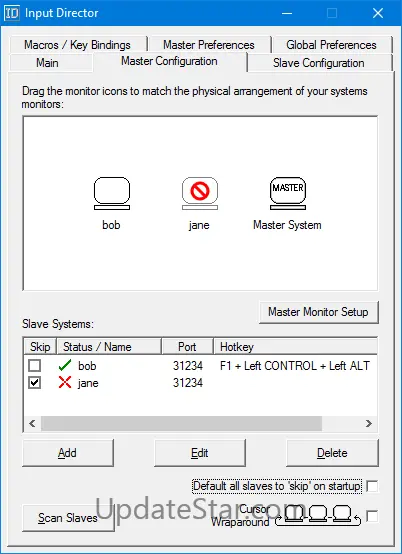Click the green checkmark status for bob

[x=65, y=365]
